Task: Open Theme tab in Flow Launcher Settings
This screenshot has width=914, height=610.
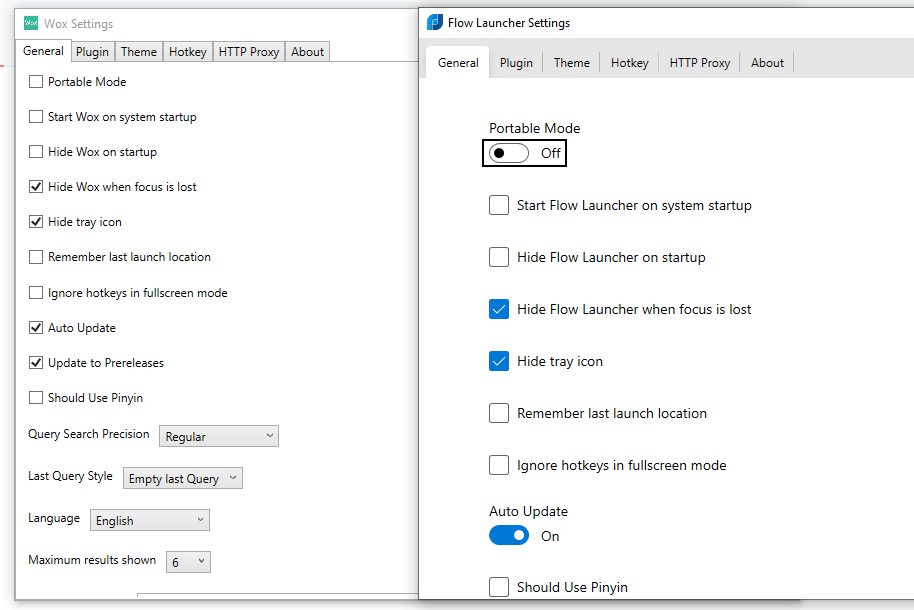Action: [x=572, y=63]
